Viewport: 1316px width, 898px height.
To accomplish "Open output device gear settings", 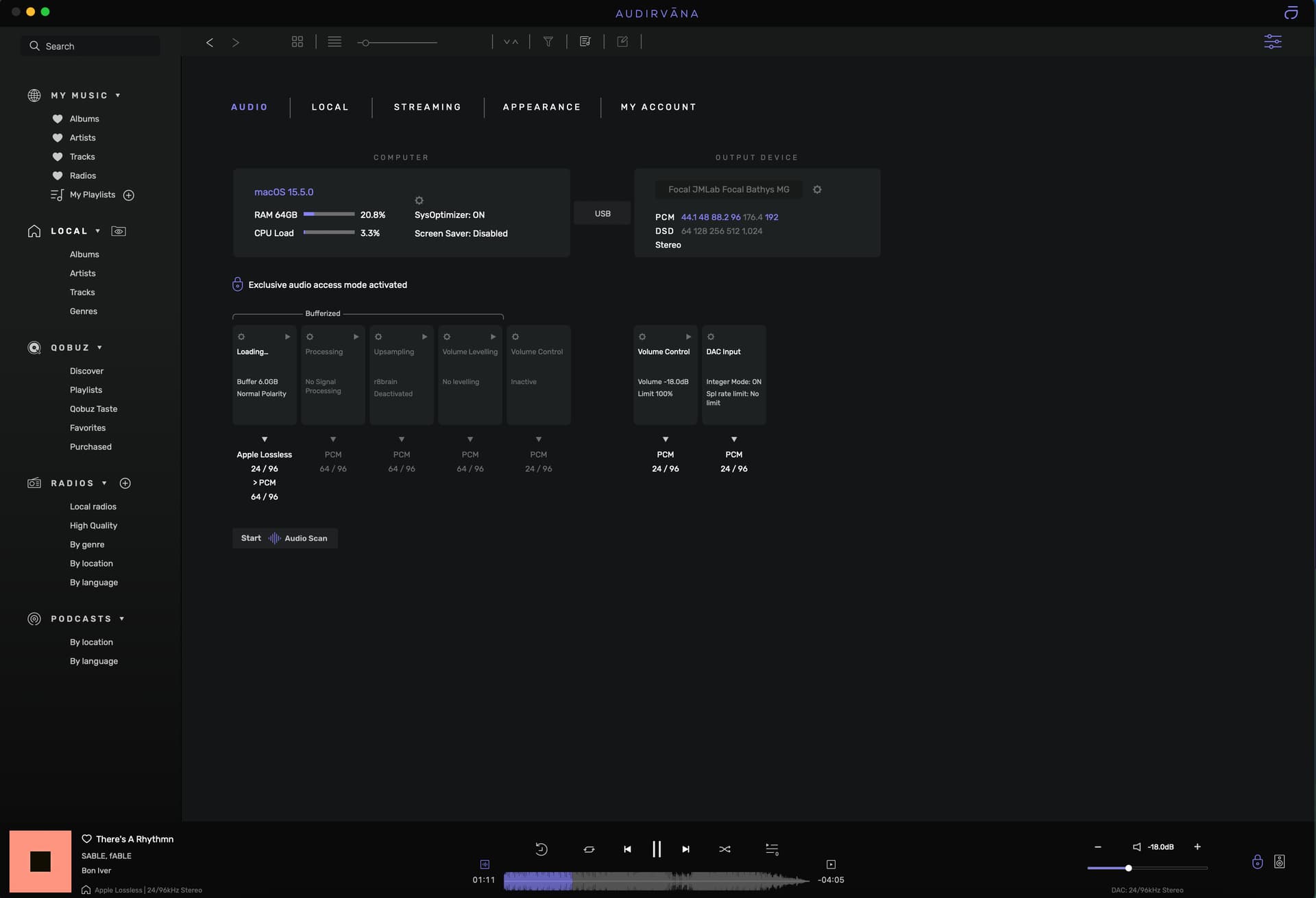I will [817, 190].
